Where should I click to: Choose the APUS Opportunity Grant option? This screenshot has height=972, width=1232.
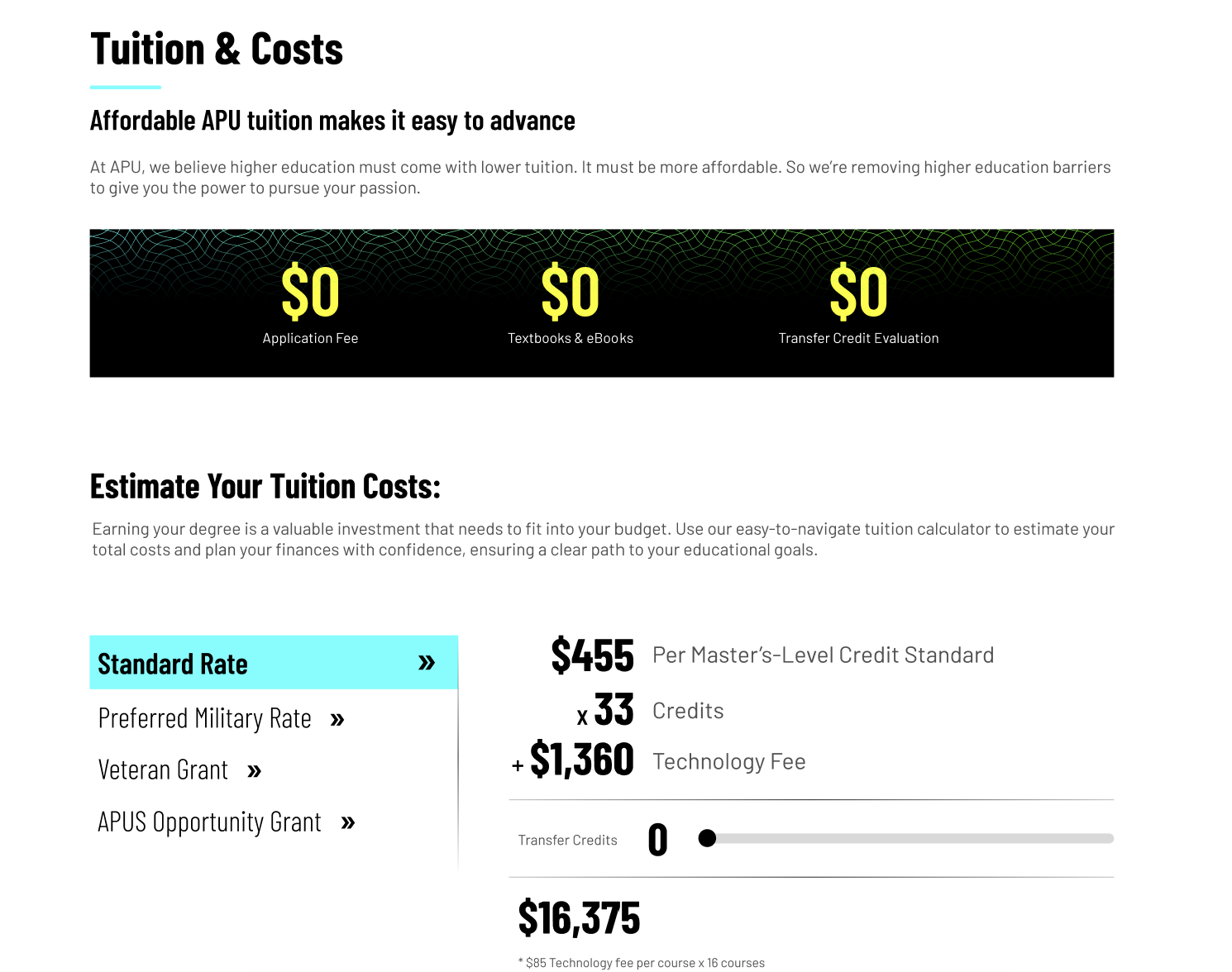point(209,822)
